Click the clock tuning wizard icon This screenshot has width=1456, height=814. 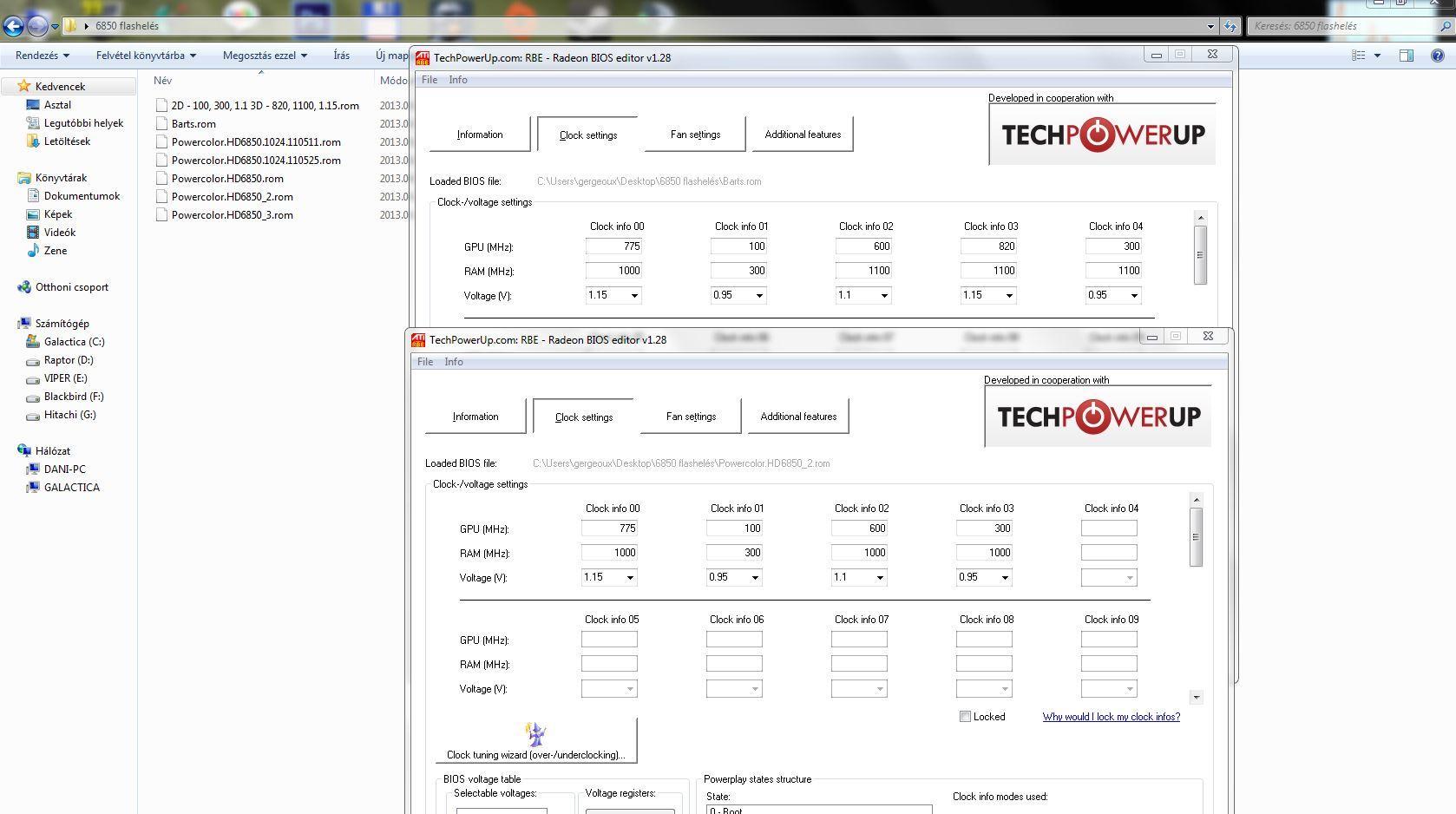click(x=535, y=734)
